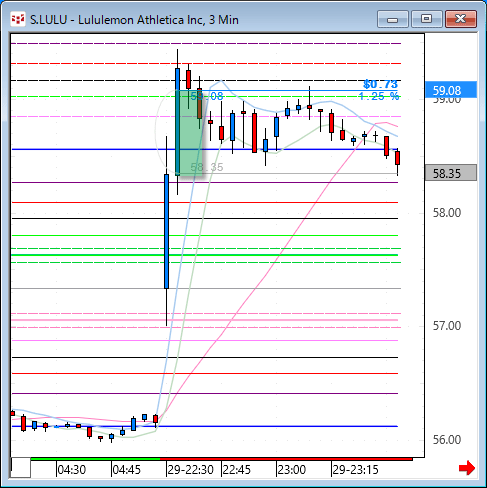Click the 59.08 label inside green box
Viewport: 487px width, 488px height.
pyautogui.click(x=207, y=96)
